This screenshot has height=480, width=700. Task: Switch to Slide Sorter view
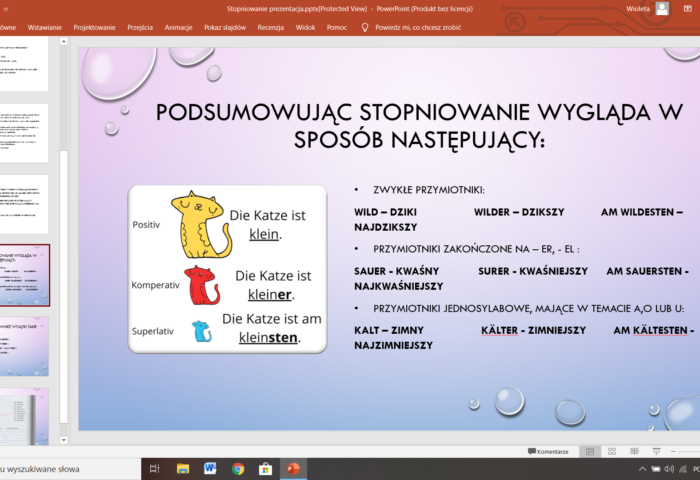coord(612,451)
